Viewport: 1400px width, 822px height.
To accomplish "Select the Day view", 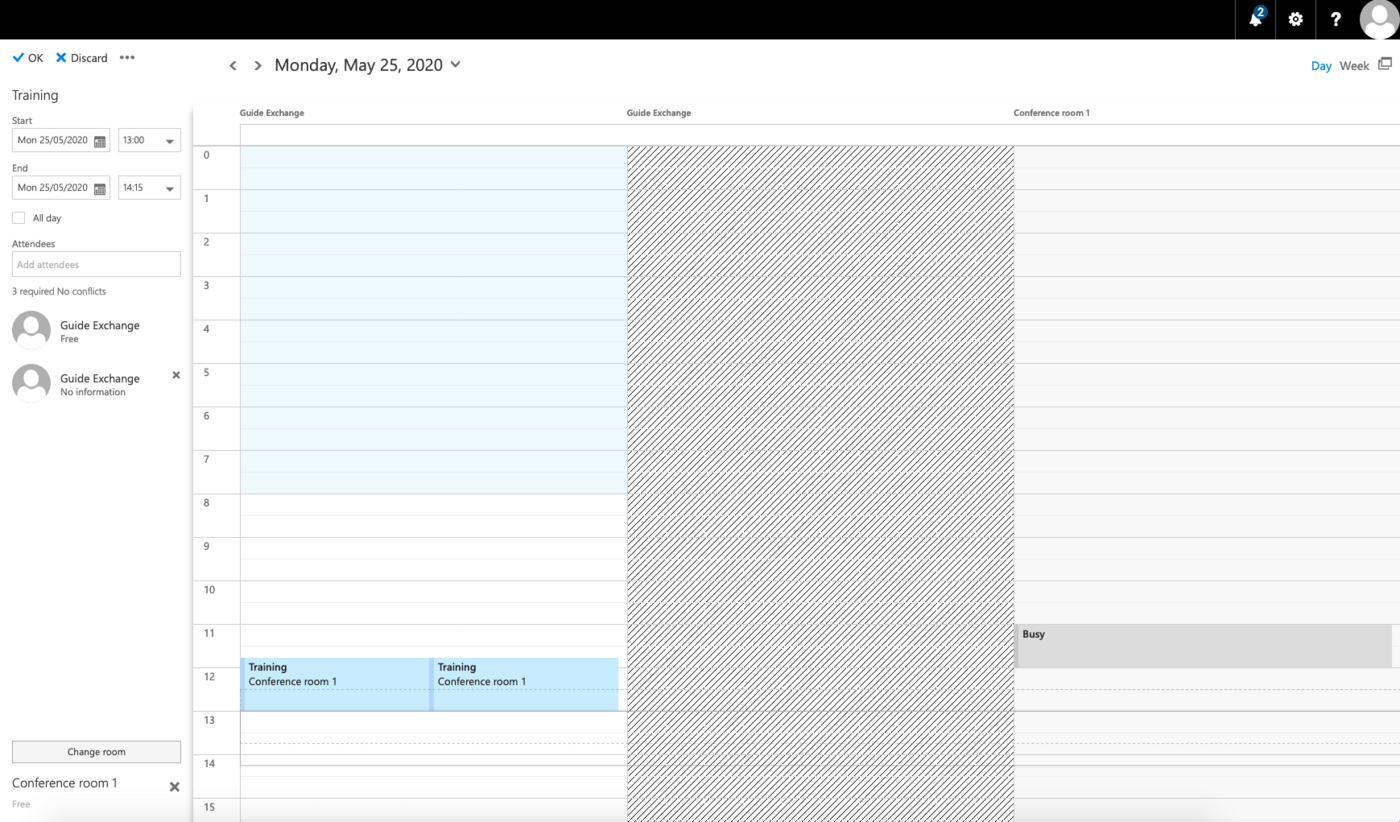I will 1321,66.
